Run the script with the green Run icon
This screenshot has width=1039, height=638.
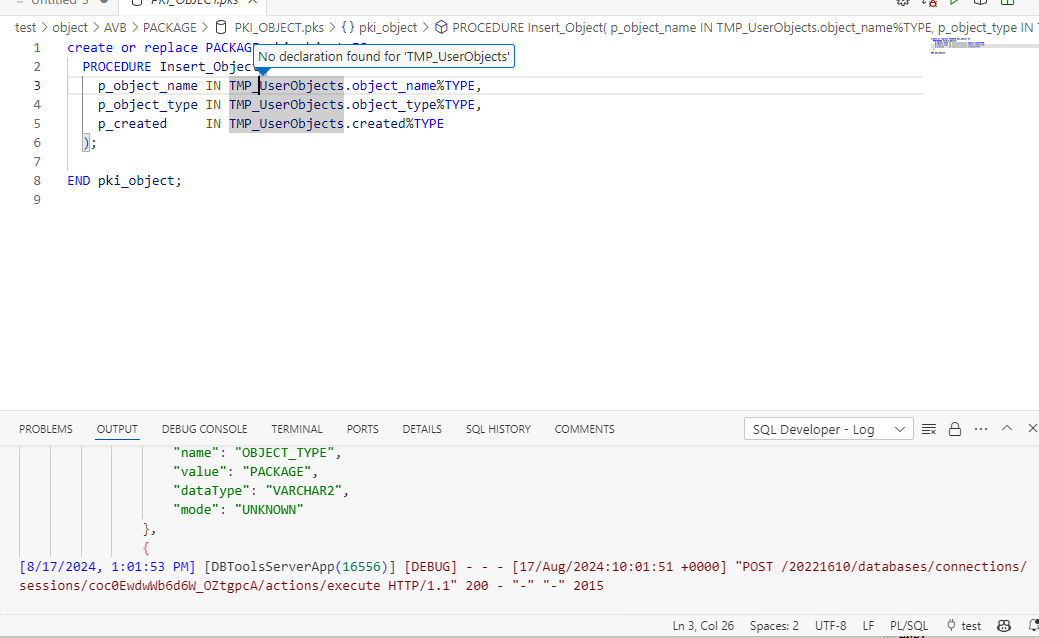coord(952,4)
